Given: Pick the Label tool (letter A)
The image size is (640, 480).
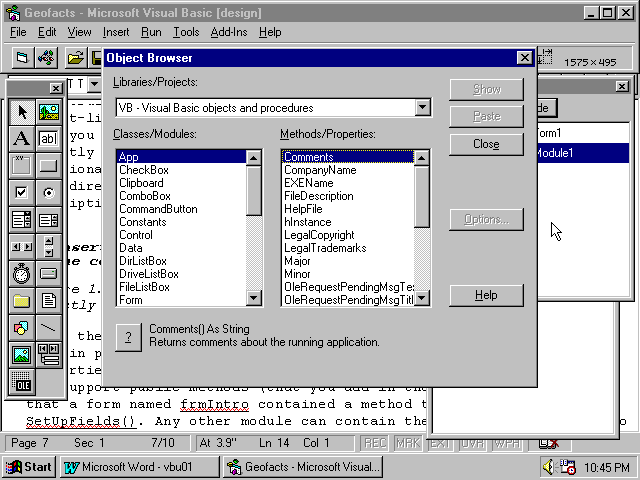Looking at the screenshot, I should click(22, 138).
